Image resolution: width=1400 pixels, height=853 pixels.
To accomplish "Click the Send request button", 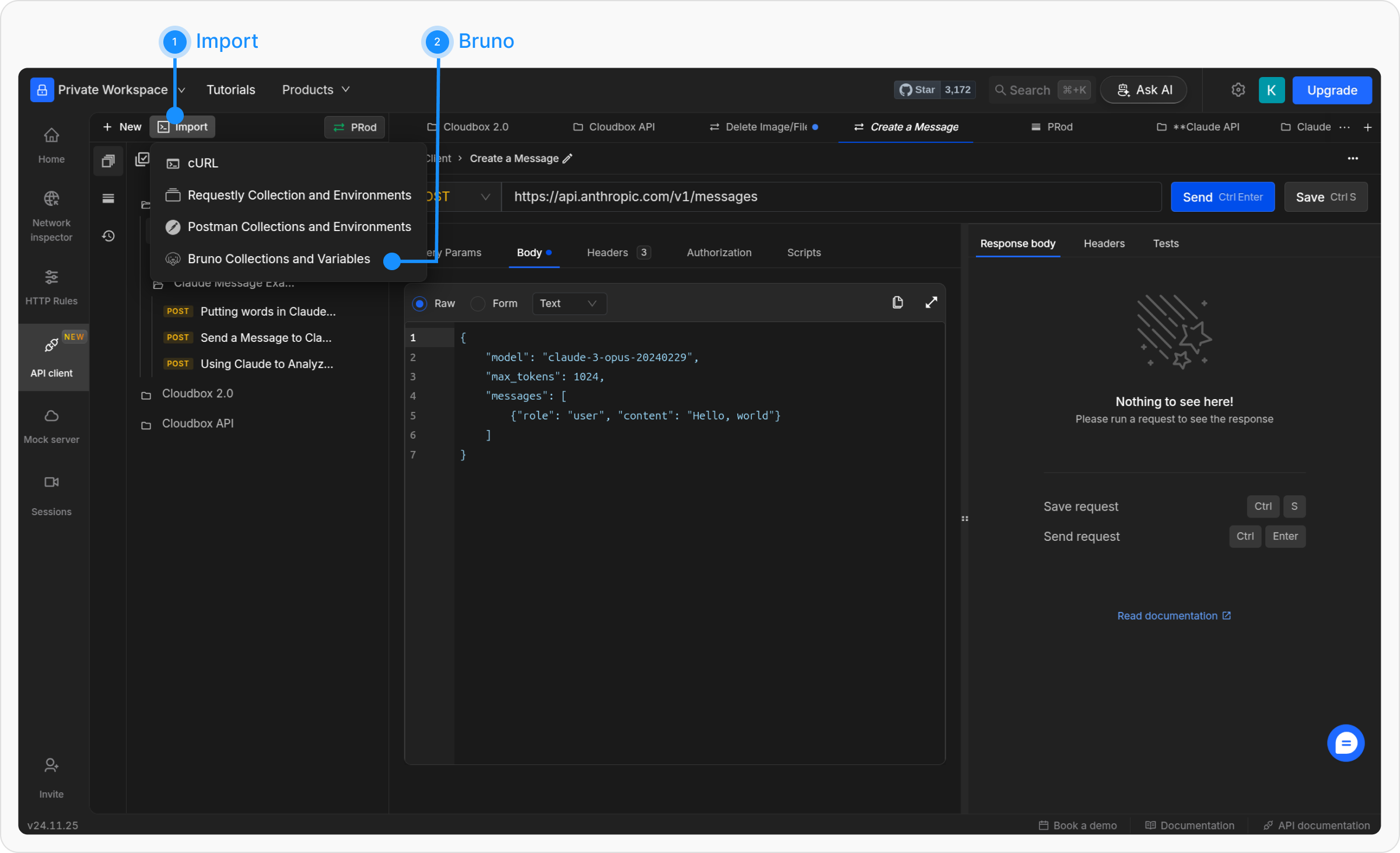I will (1222, 197).
